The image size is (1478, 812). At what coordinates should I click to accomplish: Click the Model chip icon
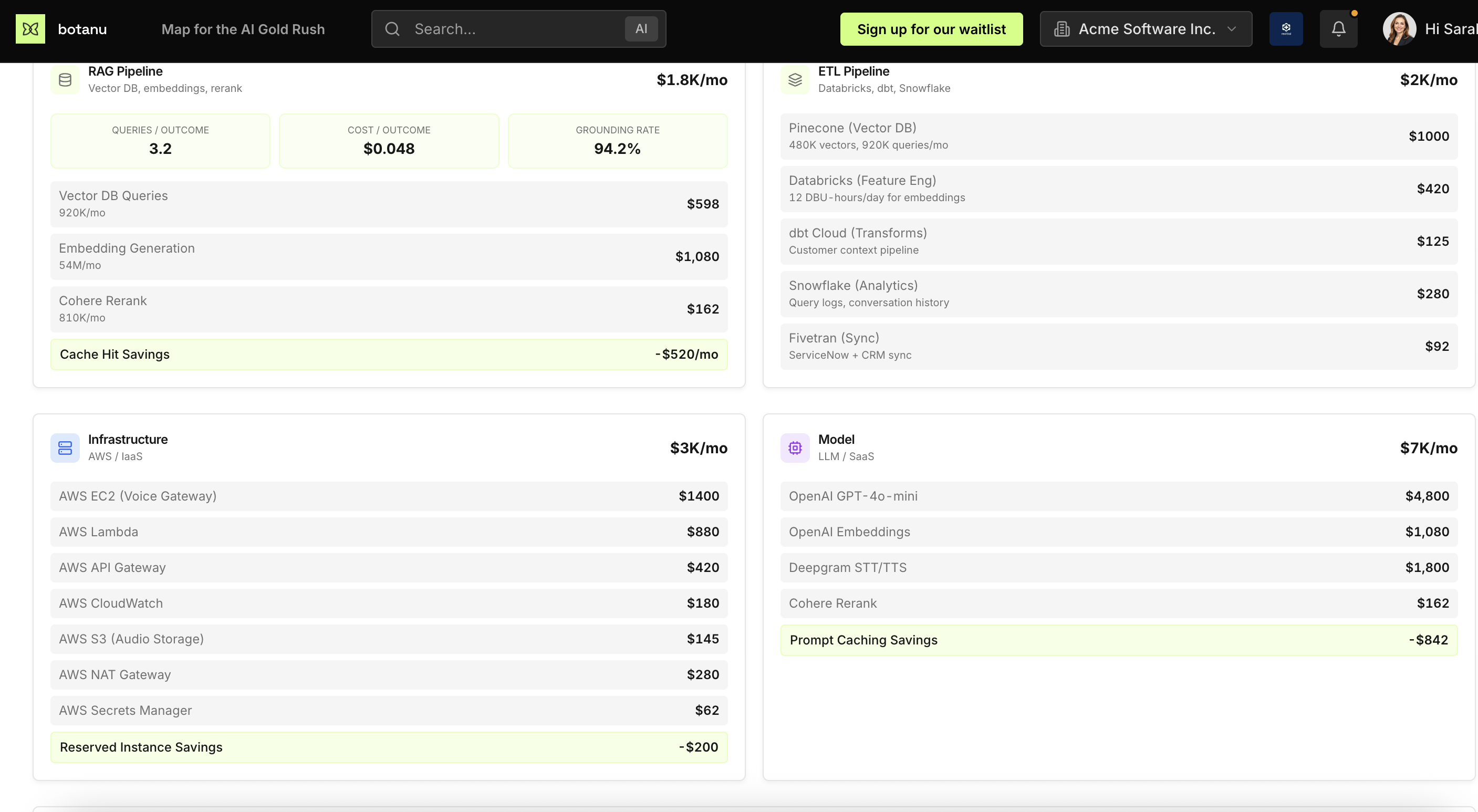tap(795, 447)
